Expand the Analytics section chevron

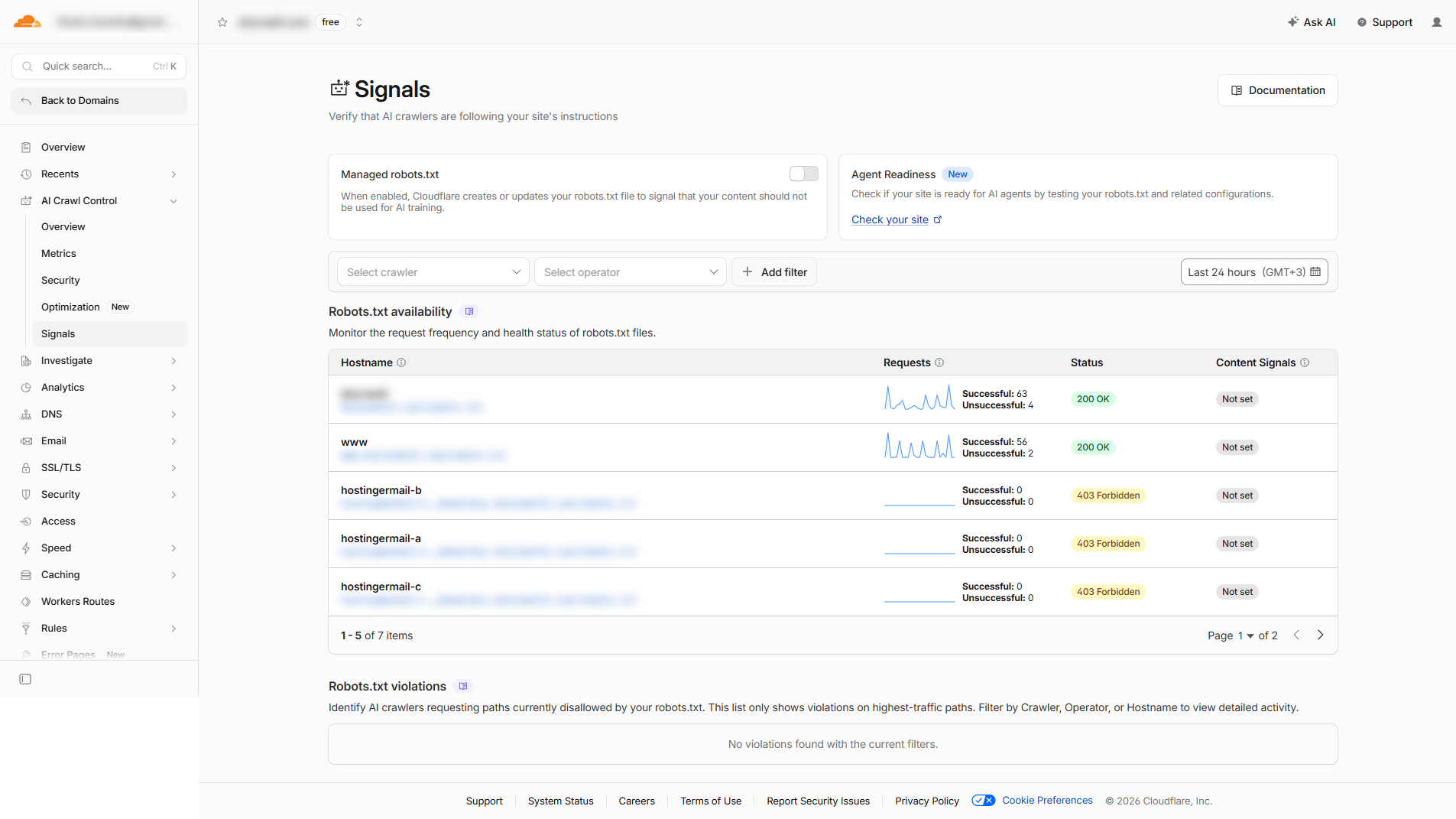pyautogui.click(x=173, y=388)
